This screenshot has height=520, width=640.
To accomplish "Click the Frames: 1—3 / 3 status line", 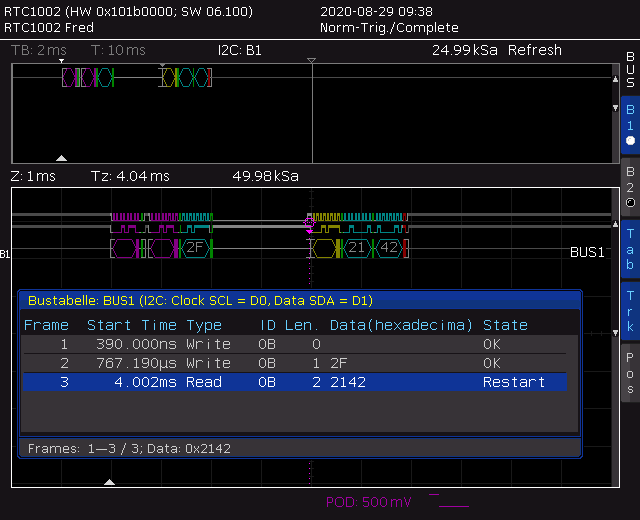I will pos(300,448).
